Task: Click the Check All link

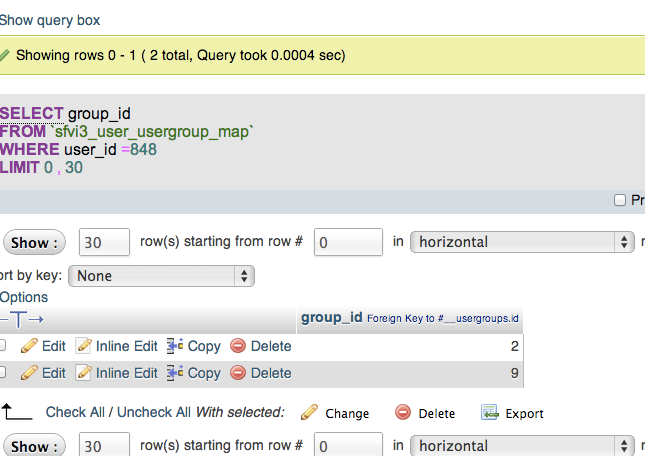Action: coord(75,412)
